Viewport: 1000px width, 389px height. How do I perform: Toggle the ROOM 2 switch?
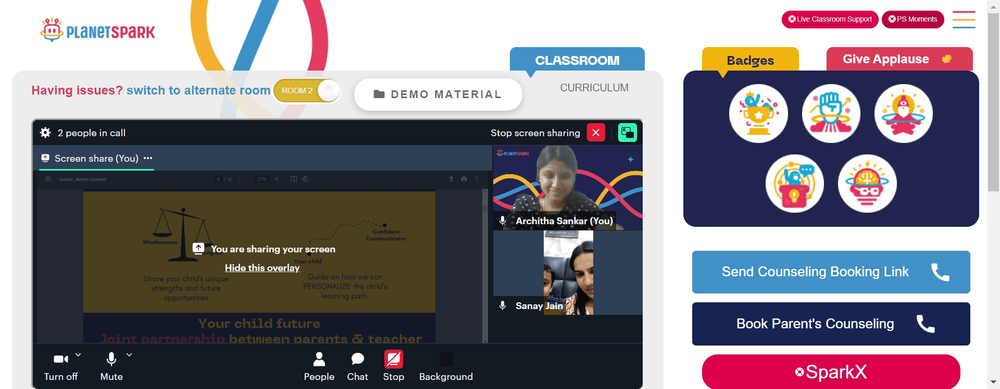[307, 91]
